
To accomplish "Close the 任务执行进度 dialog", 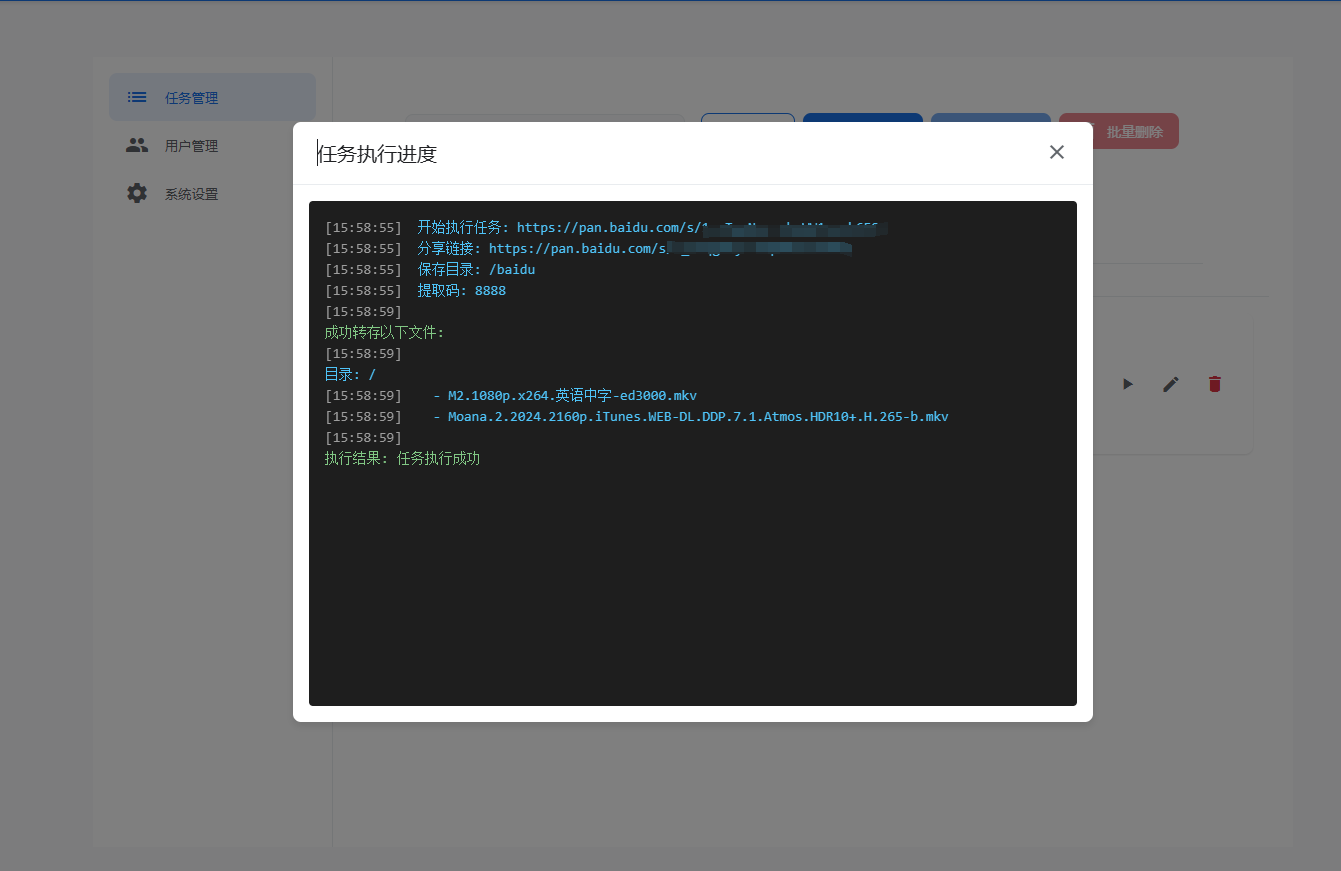I will pyautogui.click(x=1056, y=152).
